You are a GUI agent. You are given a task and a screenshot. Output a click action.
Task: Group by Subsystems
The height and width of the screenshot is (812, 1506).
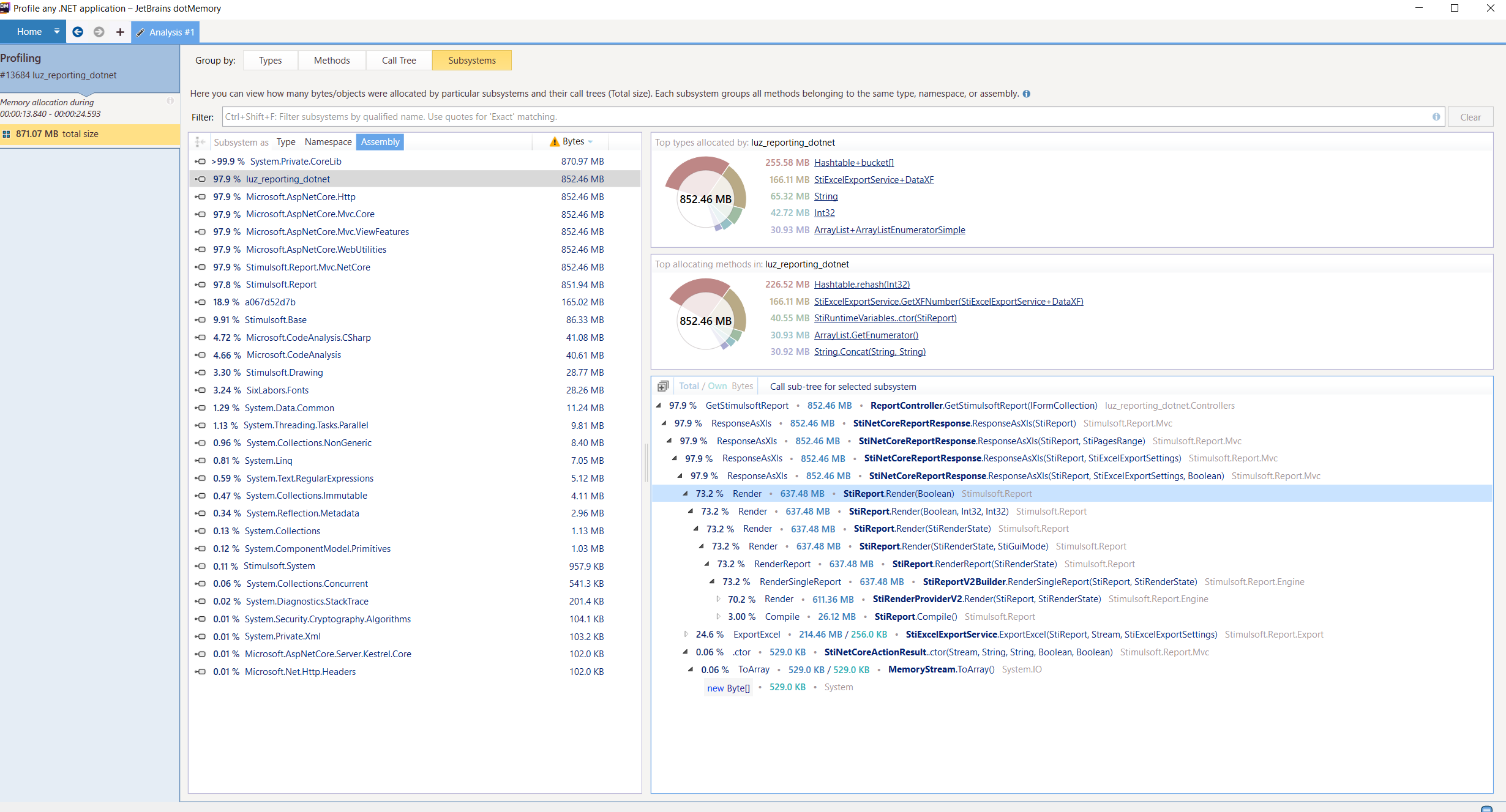tap(472, 60)
